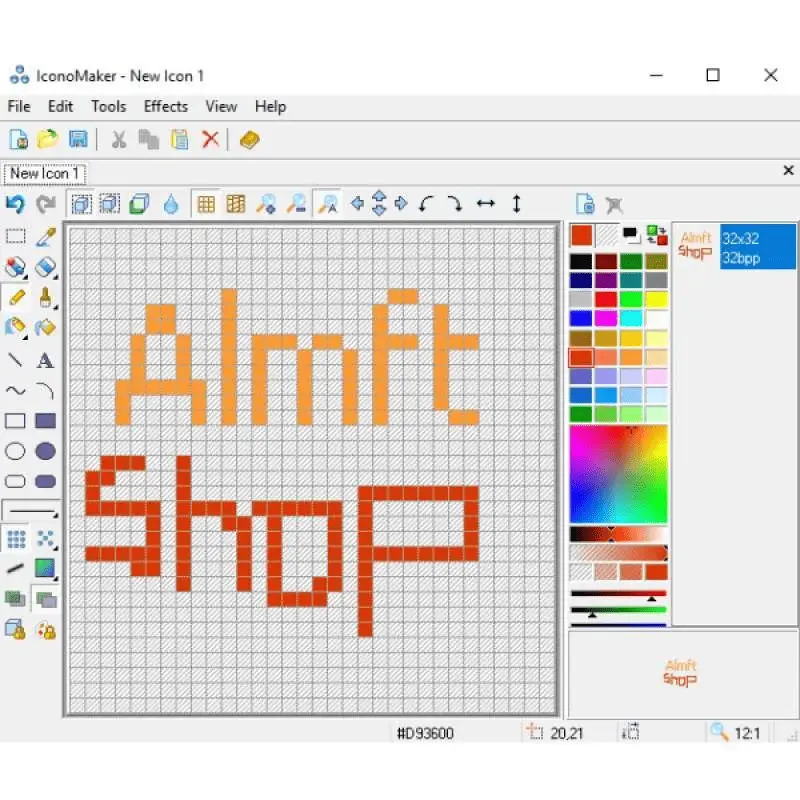Shift image left with the arrow
Viewport: 800px width, 800px height.
point(358,204)
